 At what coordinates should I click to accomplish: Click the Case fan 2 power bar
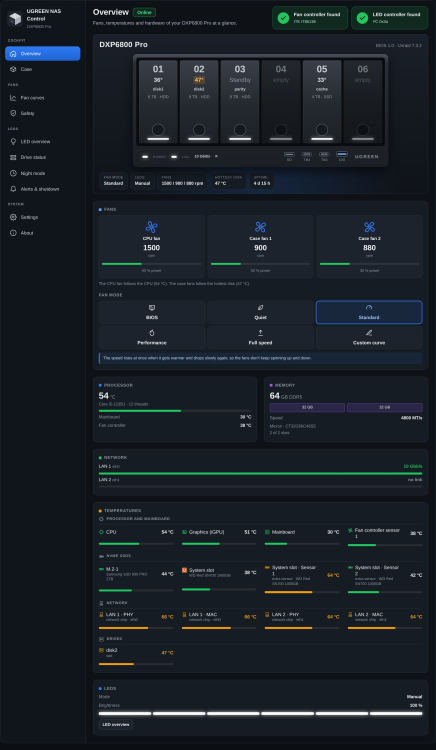(370, 264)
